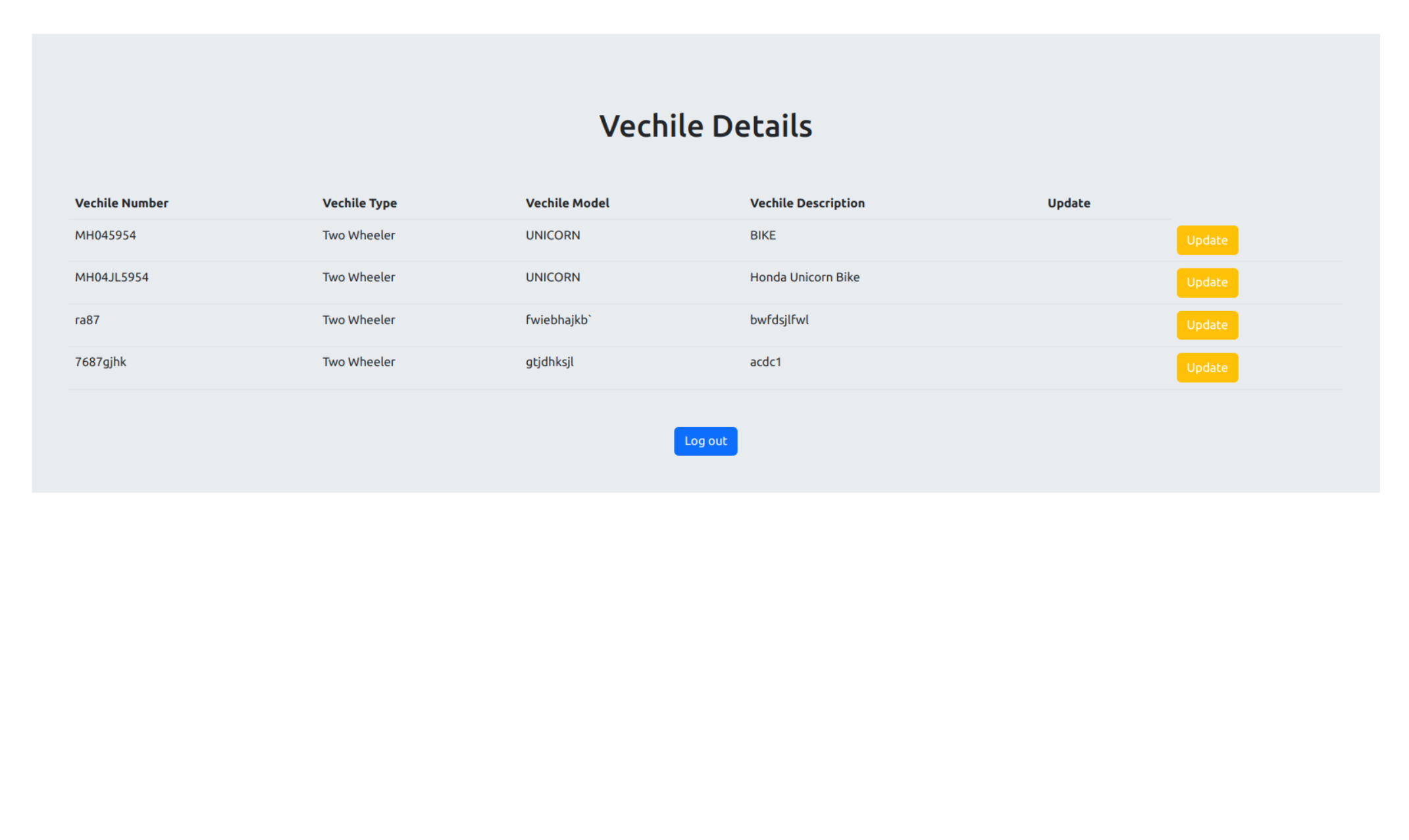Select the Vechile Type column header
This screenshot has width=1409, height=840.
359,203
